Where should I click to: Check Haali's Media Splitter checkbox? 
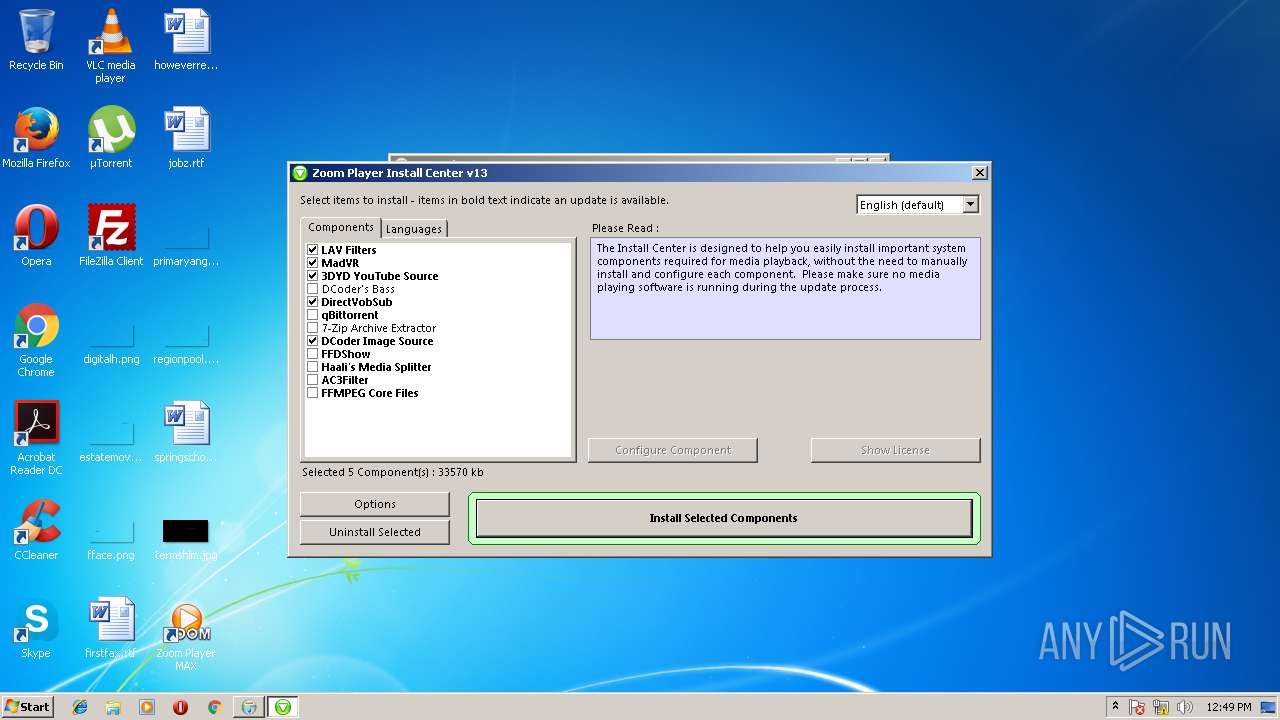(313, 367)
